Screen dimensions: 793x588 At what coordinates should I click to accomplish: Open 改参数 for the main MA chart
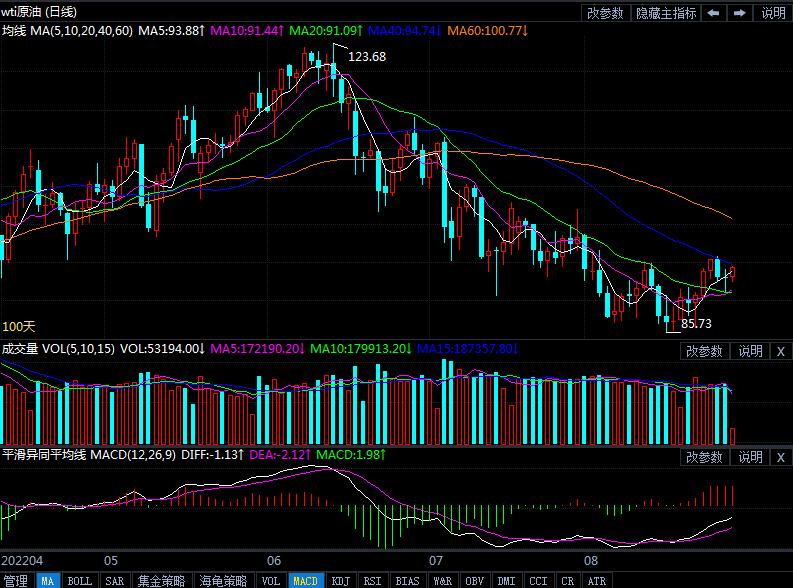point(605,13)
